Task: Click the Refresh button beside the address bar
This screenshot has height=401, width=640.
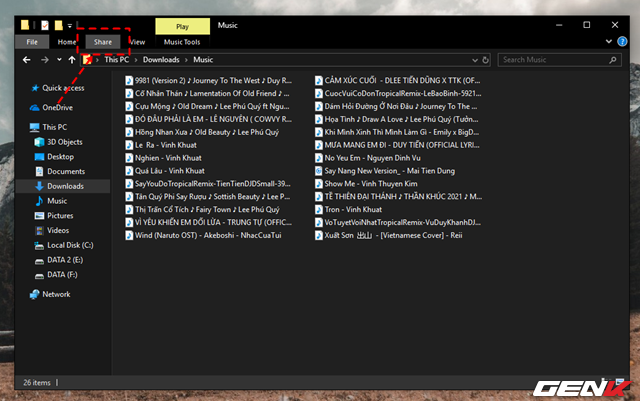Action: [x=486, y=60]
